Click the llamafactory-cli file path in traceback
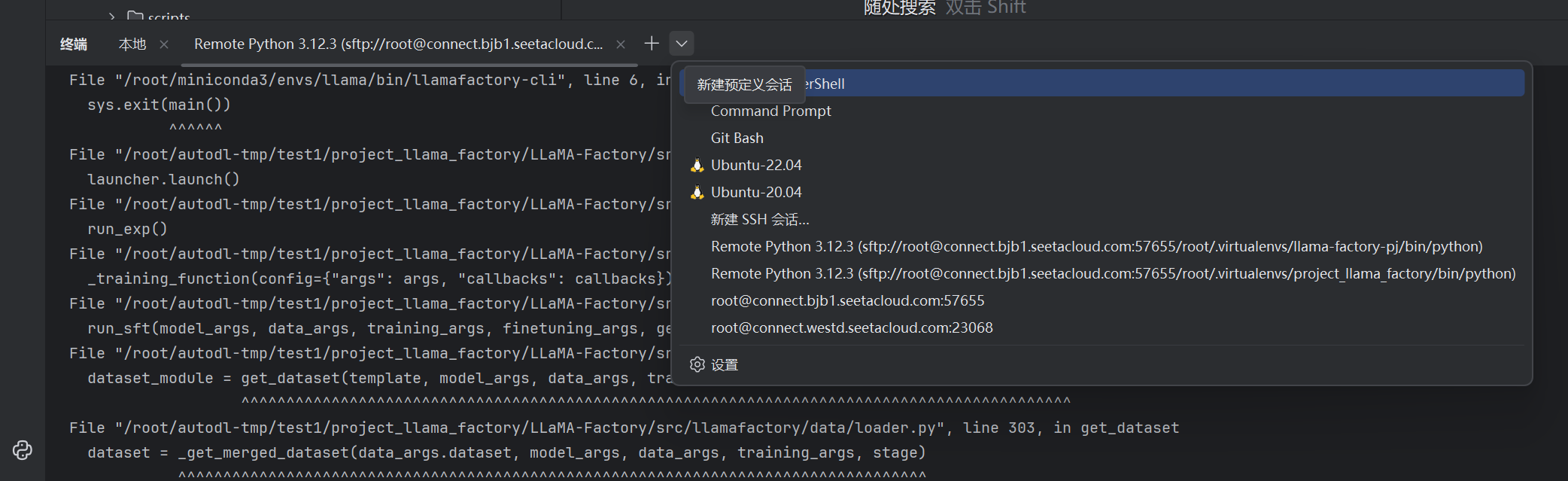The height and width of the screenshot is (481, 1568). coord(339,80)
